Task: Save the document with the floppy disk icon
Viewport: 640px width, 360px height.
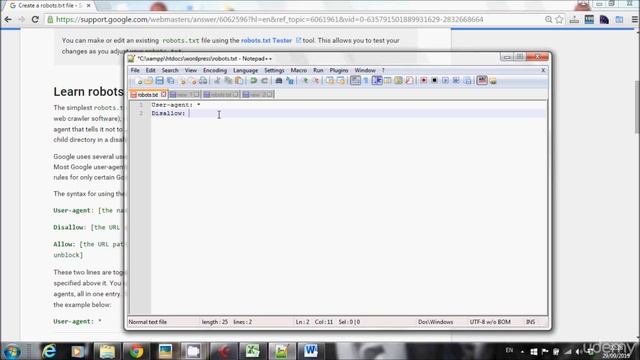Action: pos(160,81)
